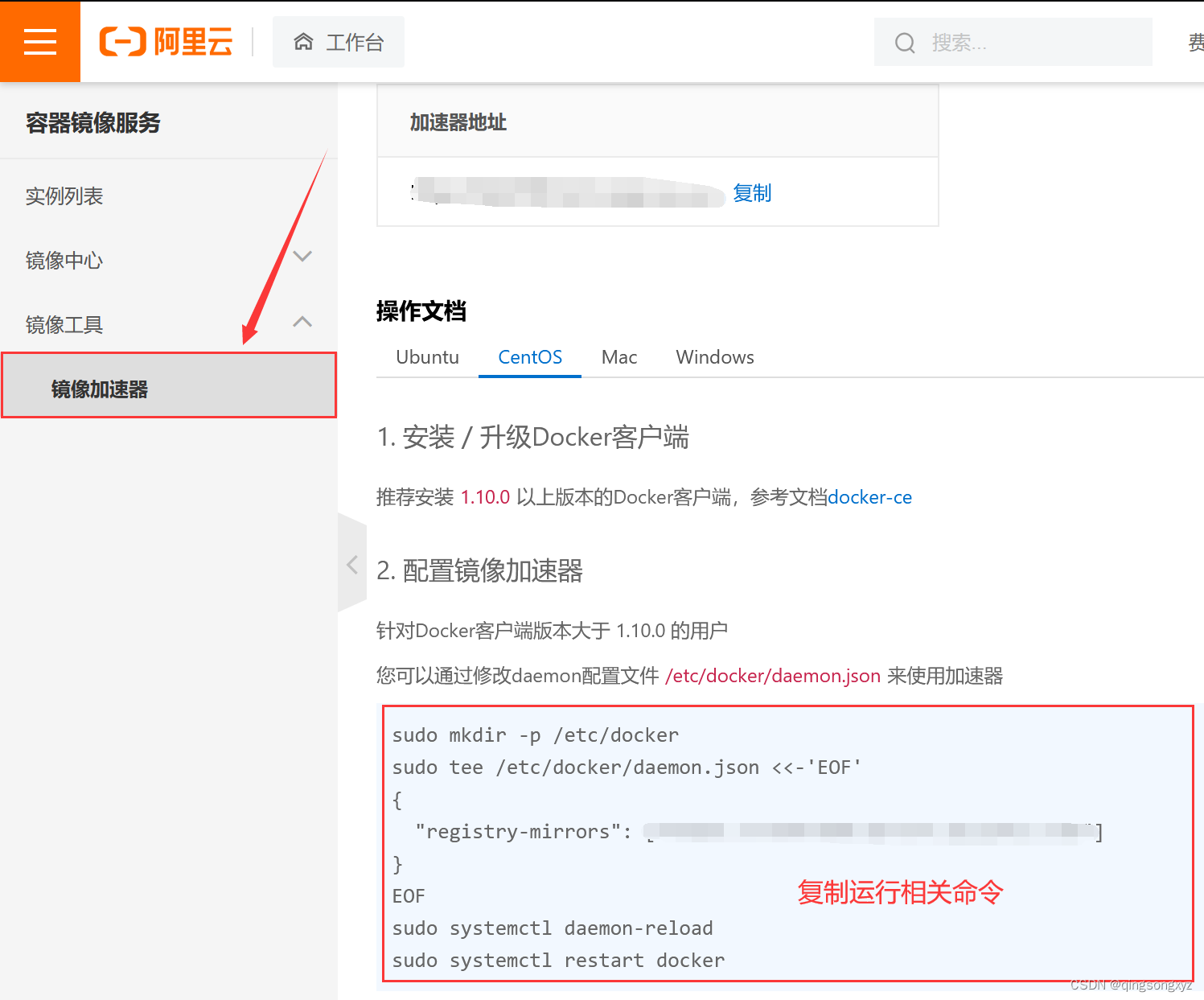
Task: Click the 加速器地址 header text
Action: [x=458, y=122]
